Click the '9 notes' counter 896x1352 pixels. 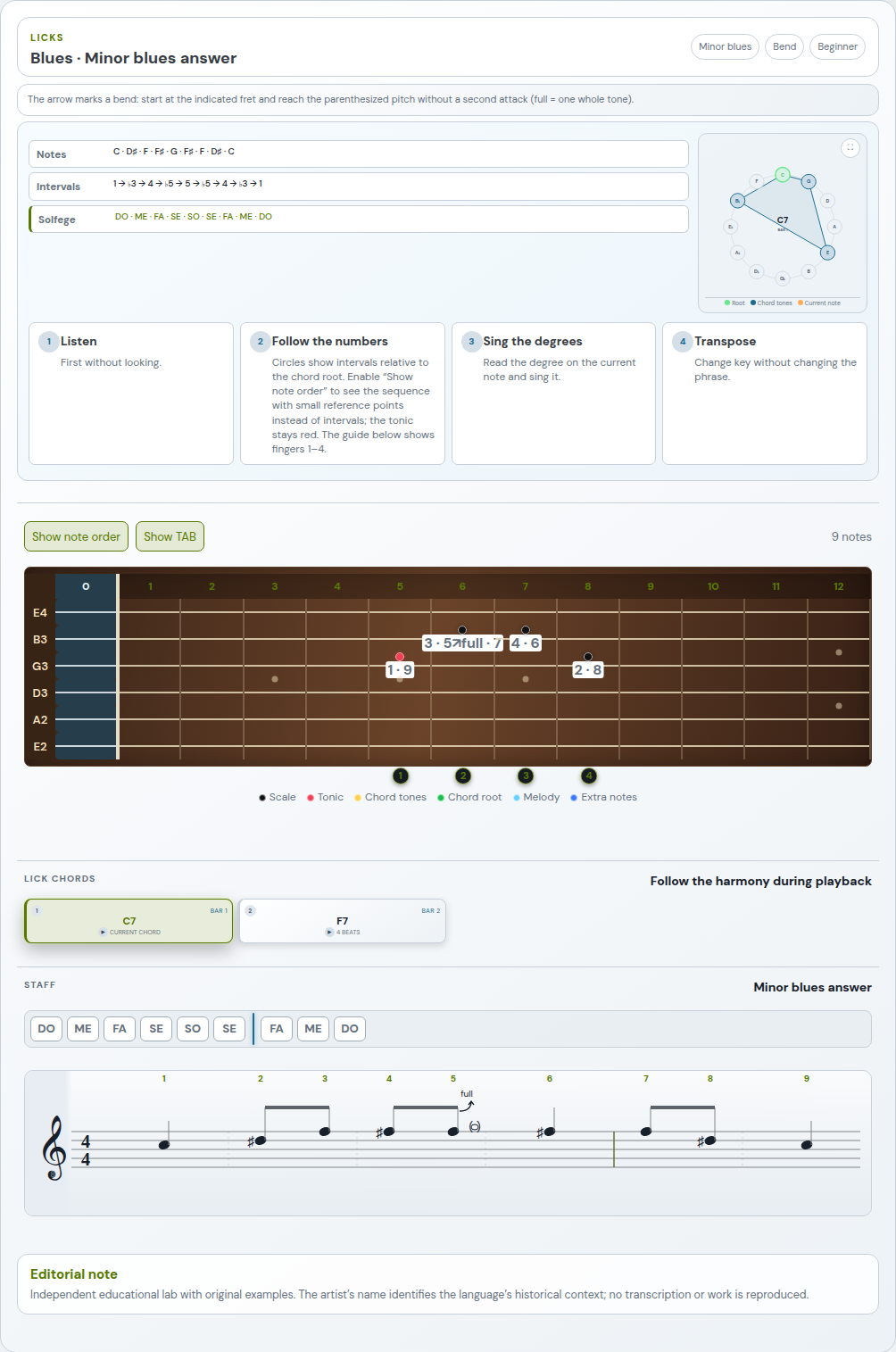point(851,536)
